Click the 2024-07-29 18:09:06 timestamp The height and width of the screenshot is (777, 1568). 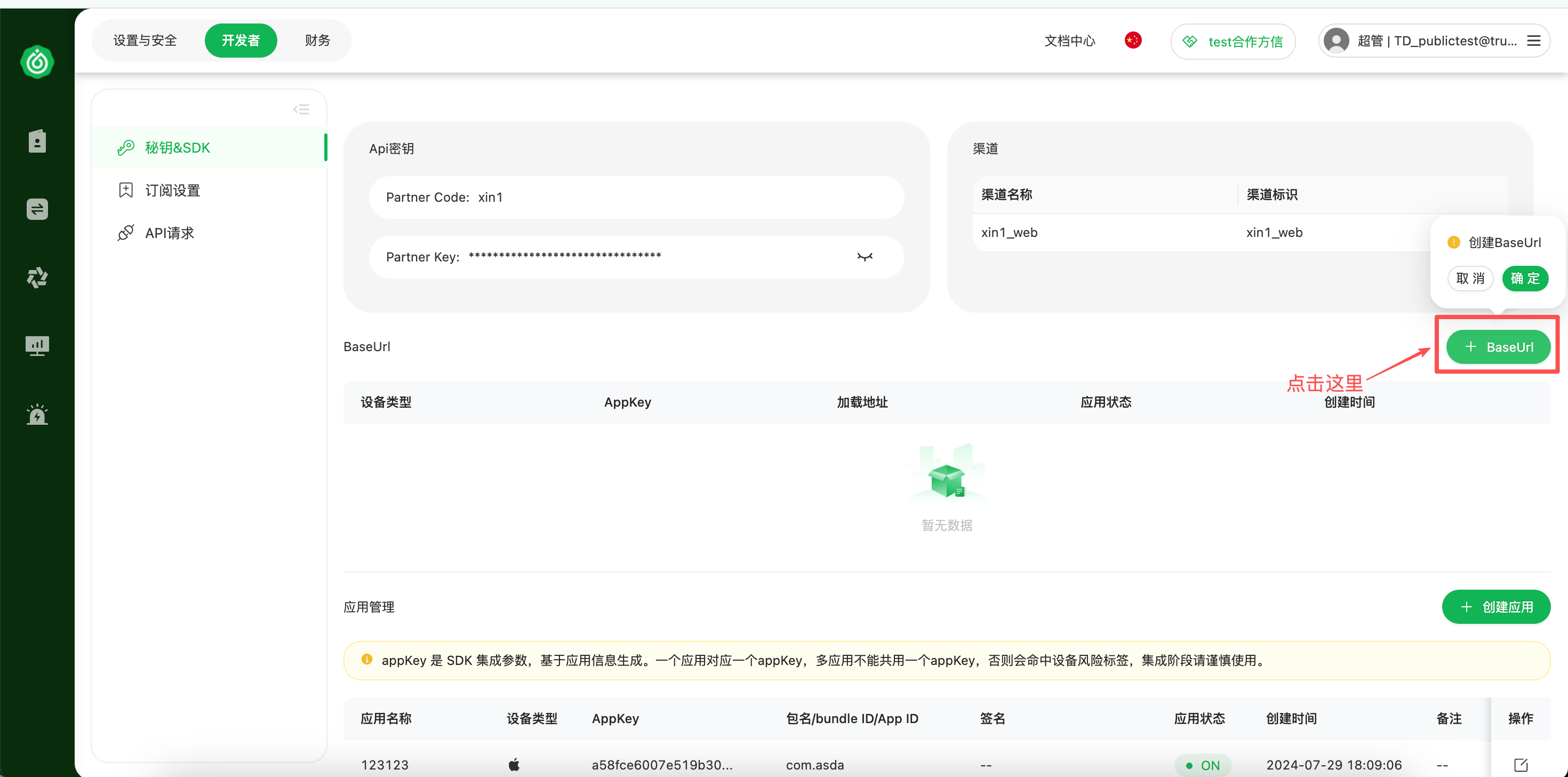click(x=1334, y=765)
